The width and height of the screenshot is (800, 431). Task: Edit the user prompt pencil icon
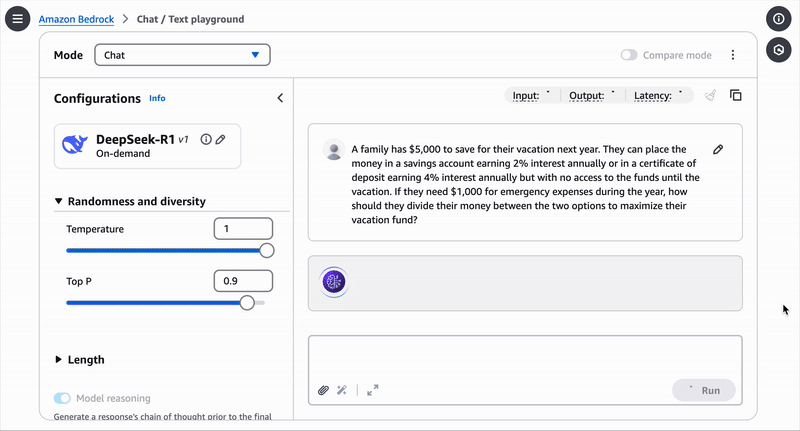(718, 149)
